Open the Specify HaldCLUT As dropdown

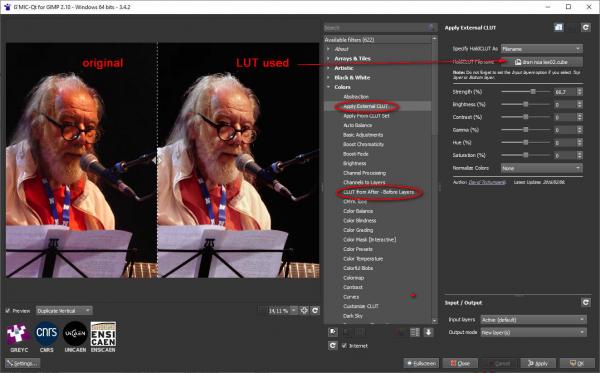[x=541, y=49]
